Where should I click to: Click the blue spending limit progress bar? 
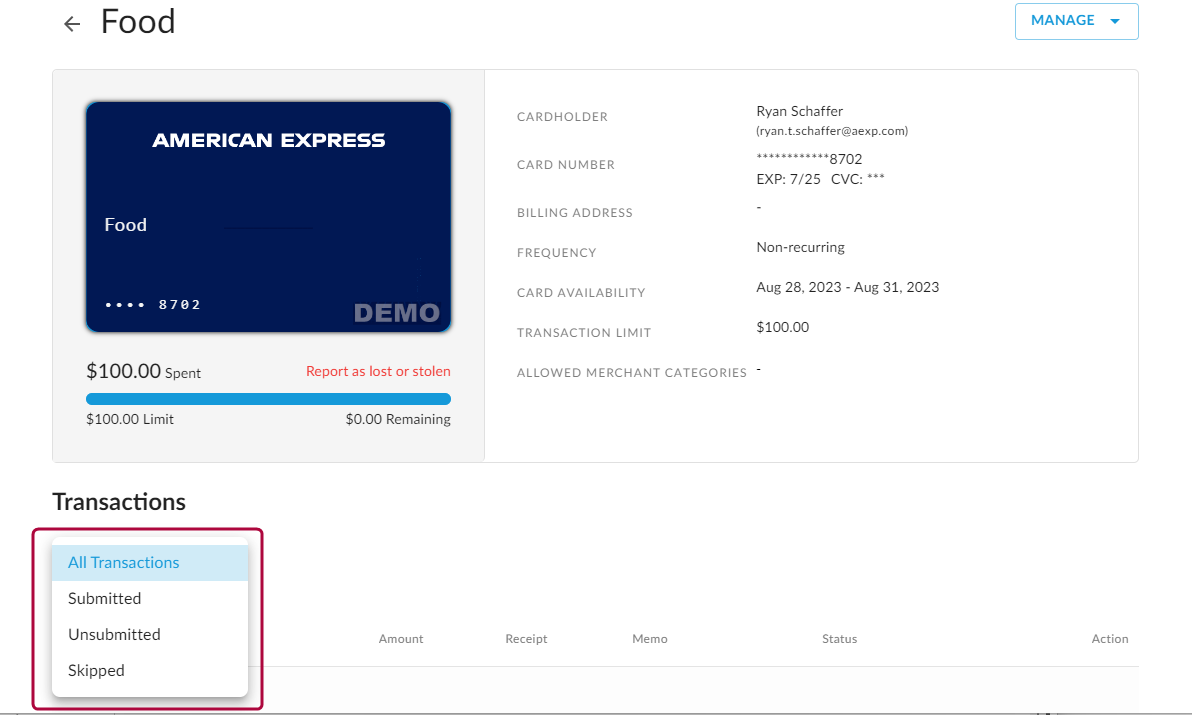268,399
